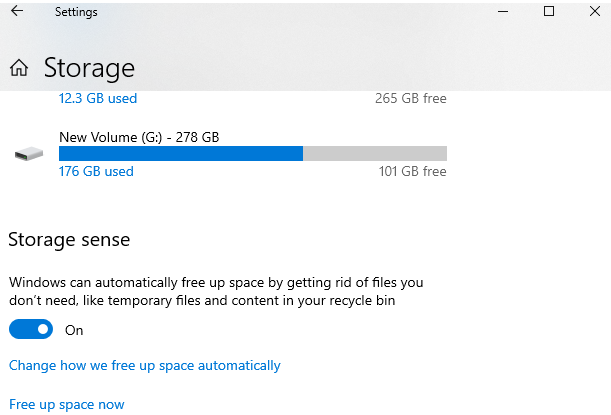Minimize the Settings window
The image size is (611, 415).
pyautogui.click(x=503, y=11)
